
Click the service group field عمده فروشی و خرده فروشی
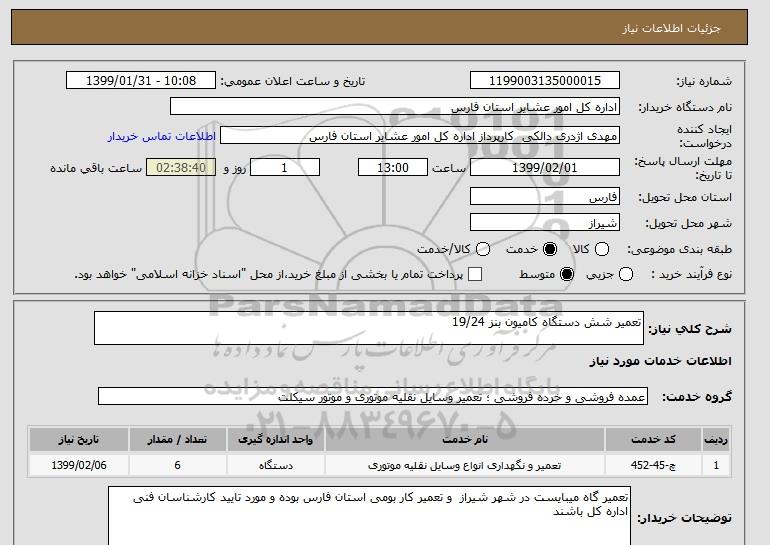373,396
